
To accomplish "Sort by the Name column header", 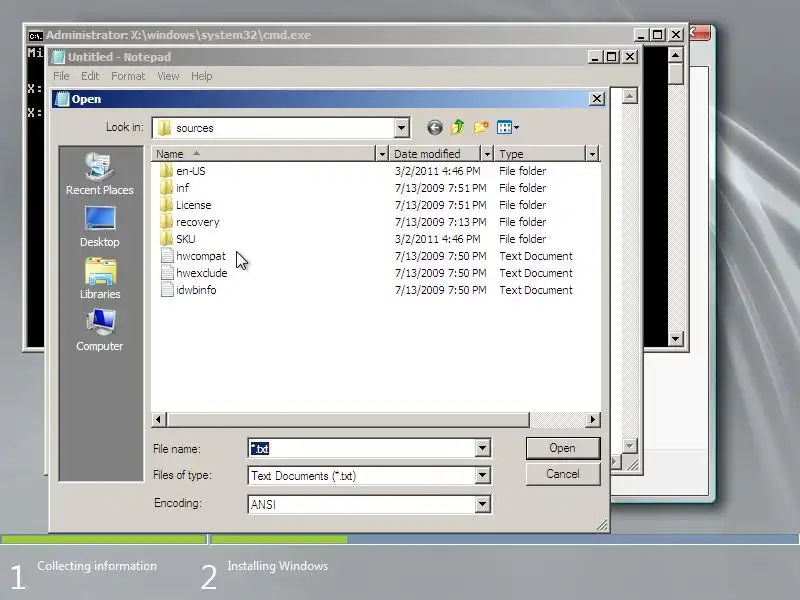I will (263, 154).
